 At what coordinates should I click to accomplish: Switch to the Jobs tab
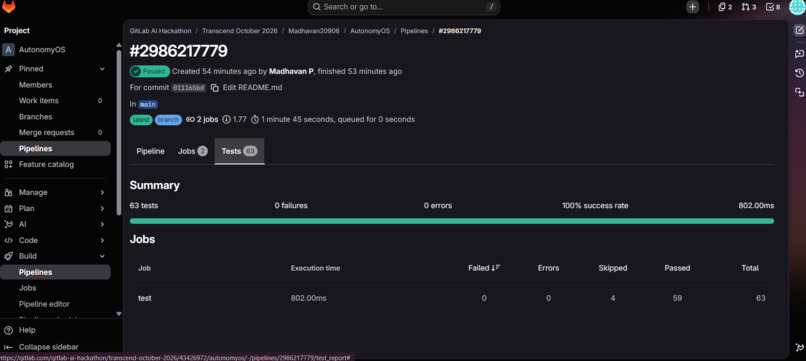point(192,151)
